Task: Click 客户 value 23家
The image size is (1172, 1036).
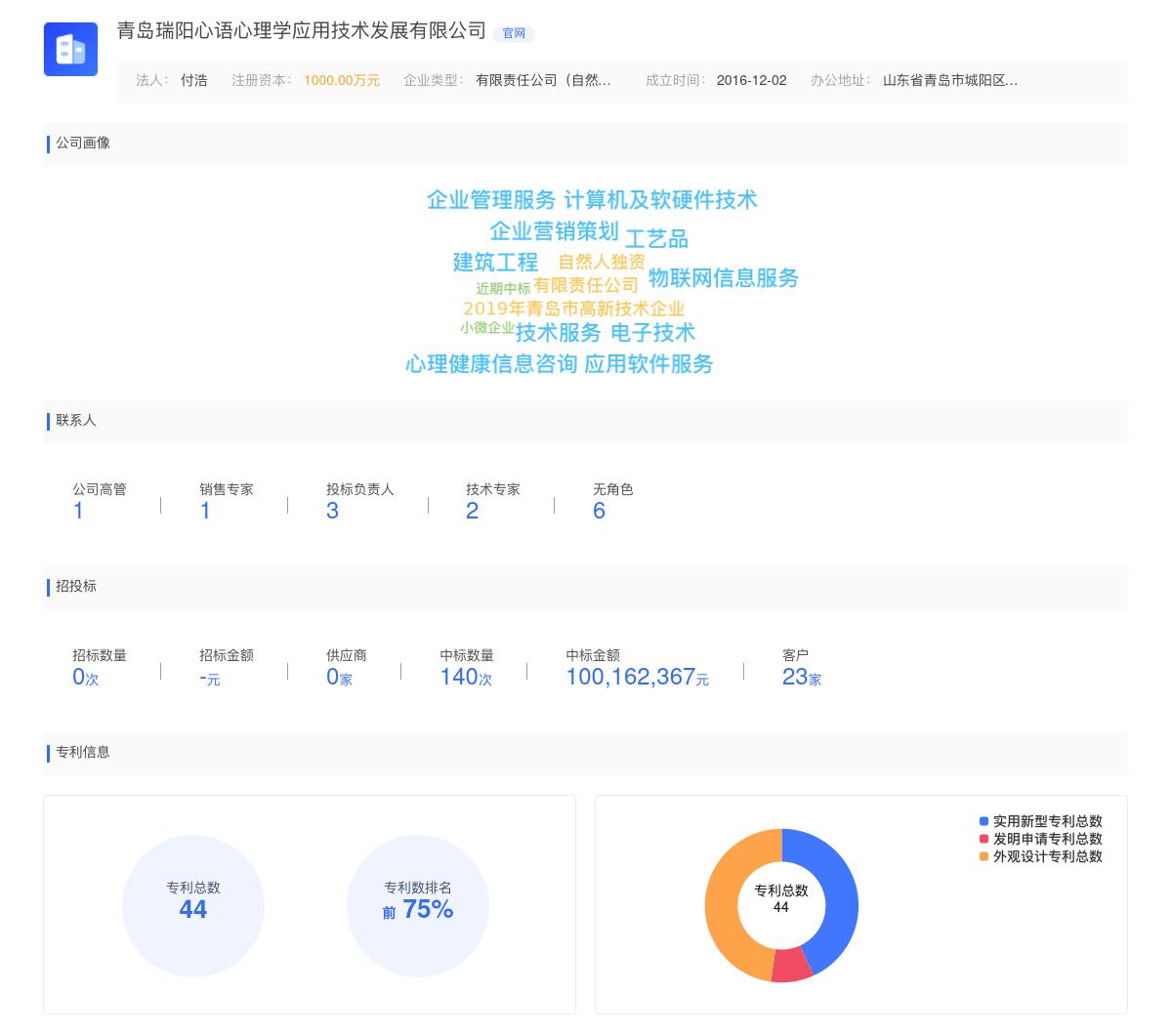Action: tap(802, 677)
